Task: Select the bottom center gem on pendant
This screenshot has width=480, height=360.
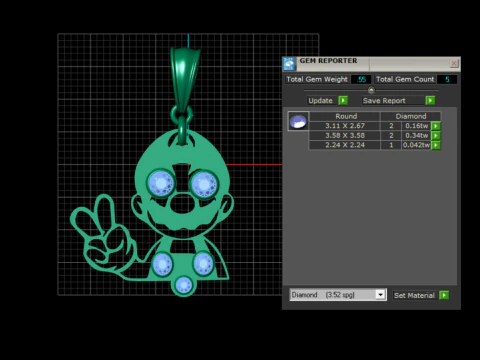Action: pyautogui.click(x=183, y=285)
